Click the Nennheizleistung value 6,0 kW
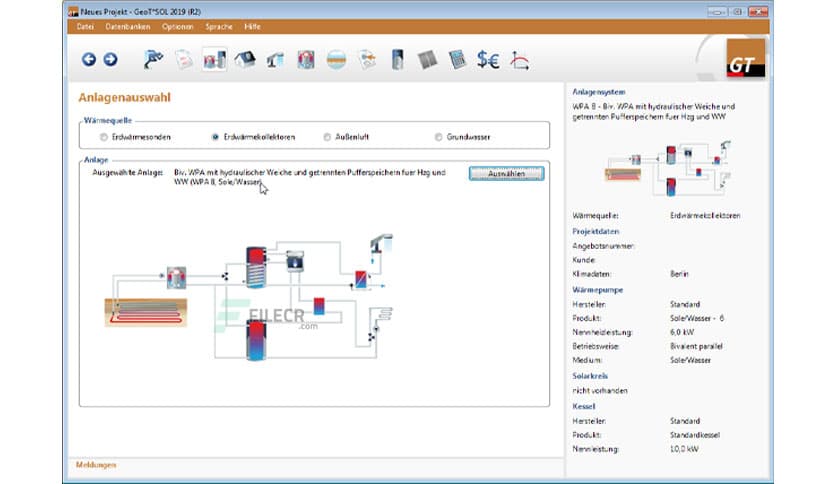The width and height of the screenshot is (836, 484). tap(682, 332)
